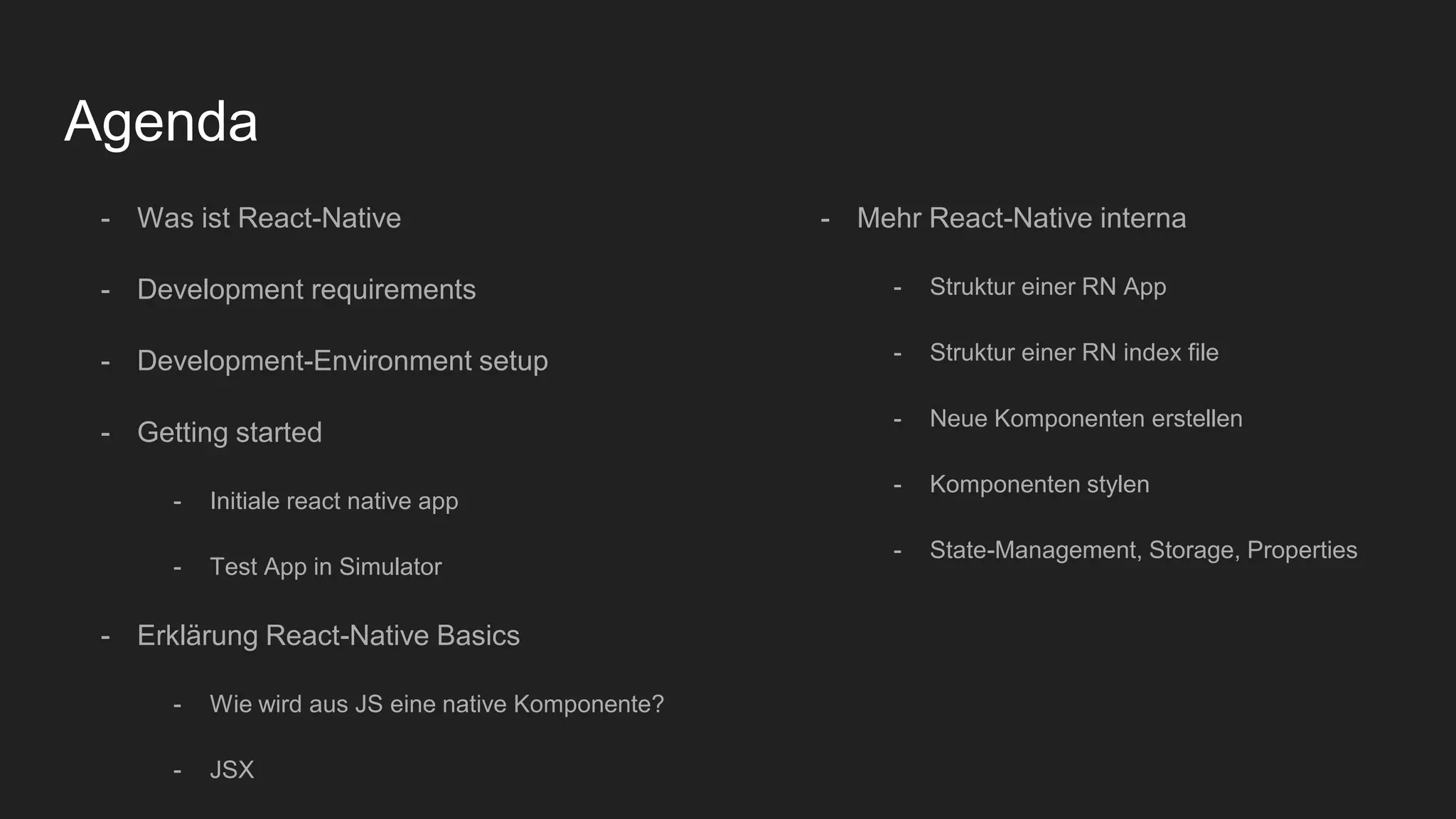Click 'Test App in Simulator' sub-bullet
Image resolution: width=1456 pixels, height=819 pixels.
326,567
